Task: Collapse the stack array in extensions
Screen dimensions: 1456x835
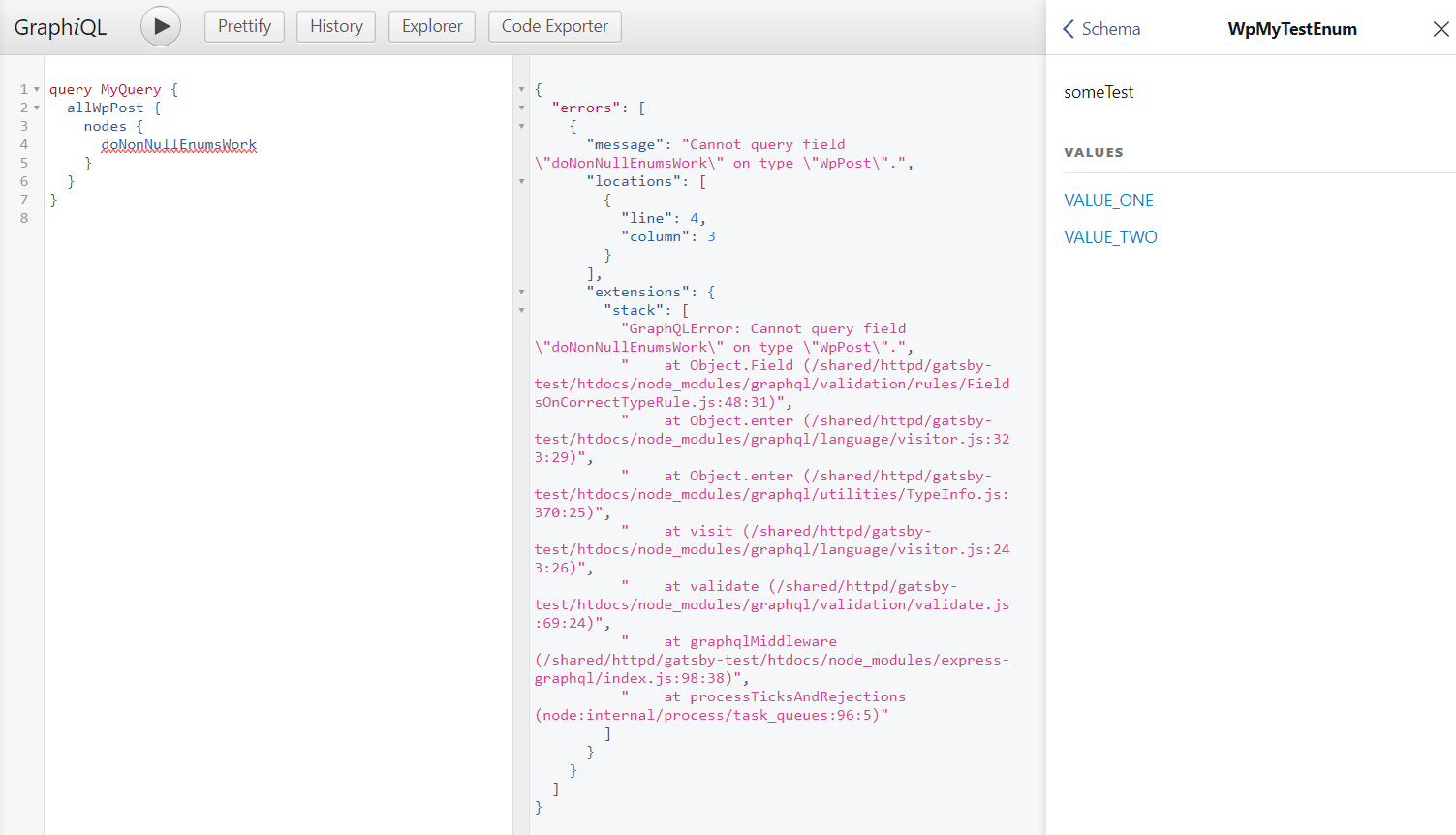Action: (x=522, y=309)
